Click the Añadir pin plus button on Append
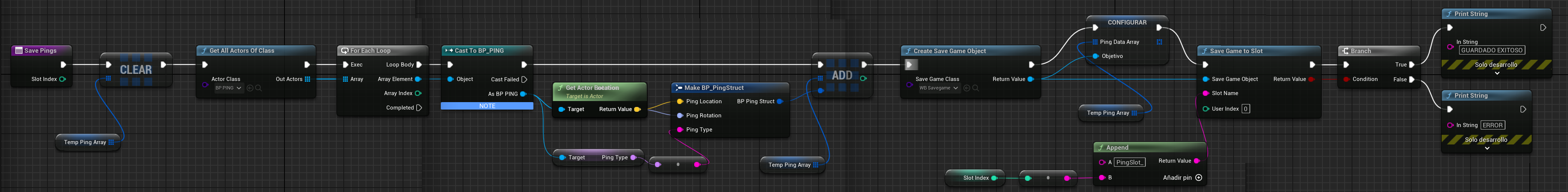The image size is (1568, 192). click(x=1199, y=178)
